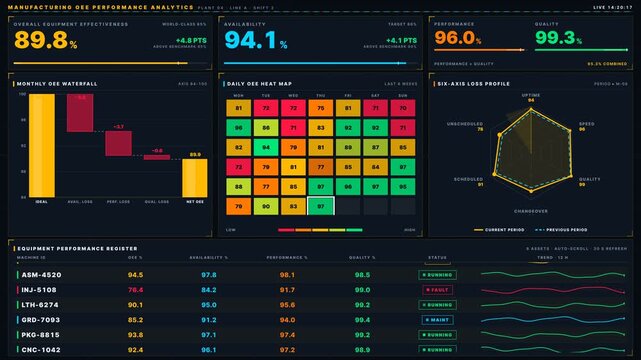Open the ASM-4520 trend sparkline
Image resolution: width=641 pixels, height=360 pixels.
click(x=553, y=275)
